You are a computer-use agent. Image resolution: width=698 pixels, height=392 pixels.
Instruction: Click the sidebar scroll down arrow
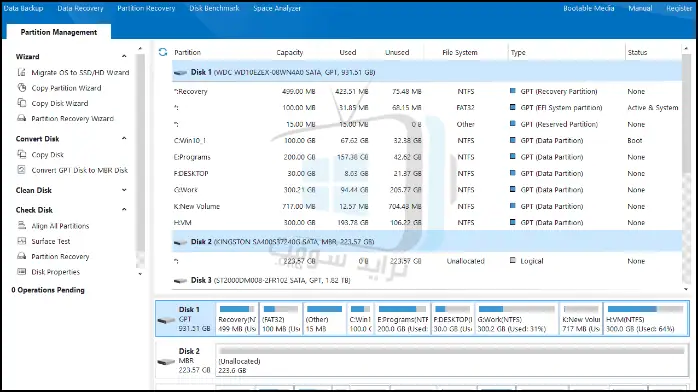pyautogui.click(x=140, y=274)
